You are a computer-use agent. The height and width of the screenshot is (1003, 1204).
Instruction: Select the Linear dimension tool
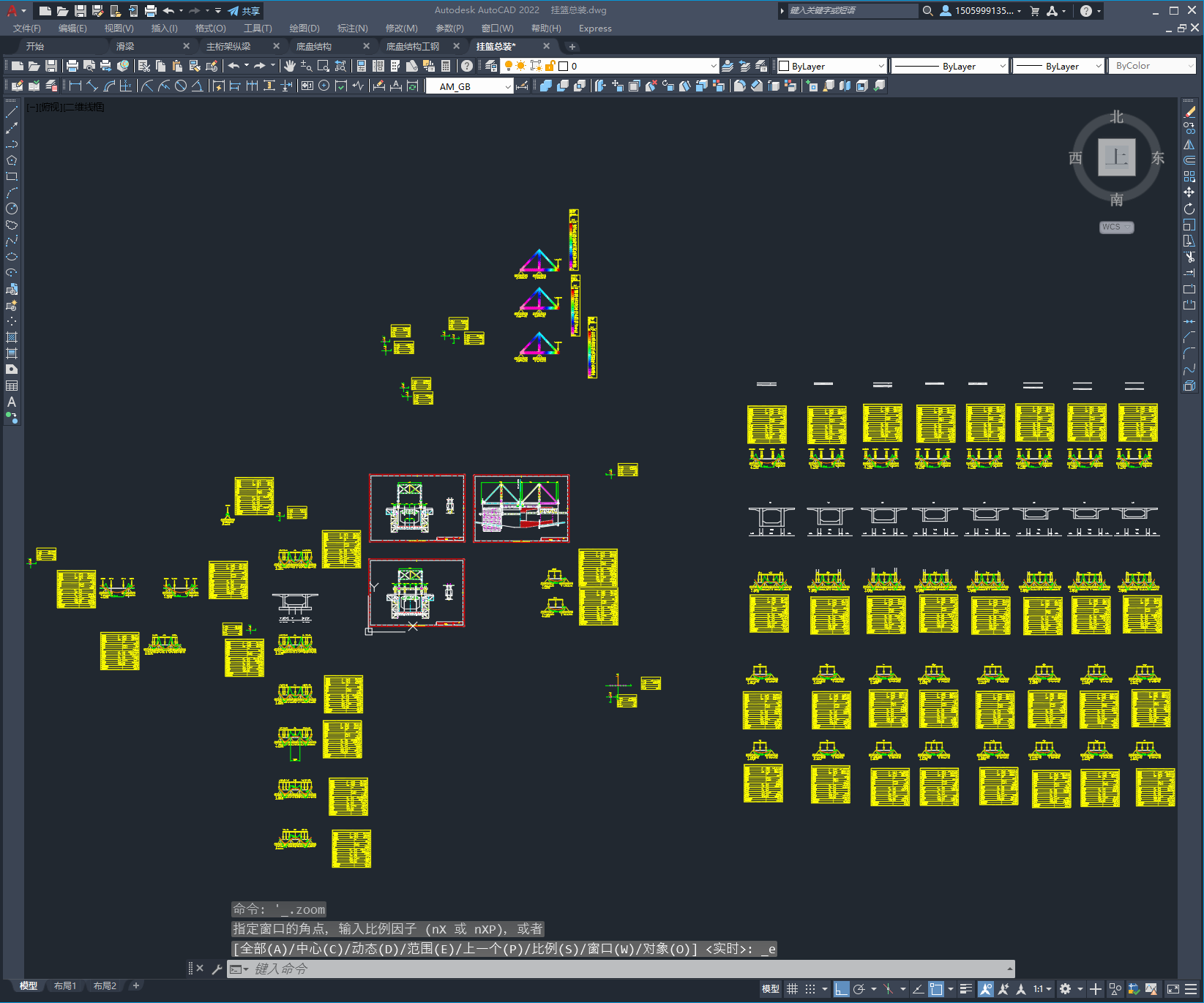pyautogui.click(x=75, y=86)
